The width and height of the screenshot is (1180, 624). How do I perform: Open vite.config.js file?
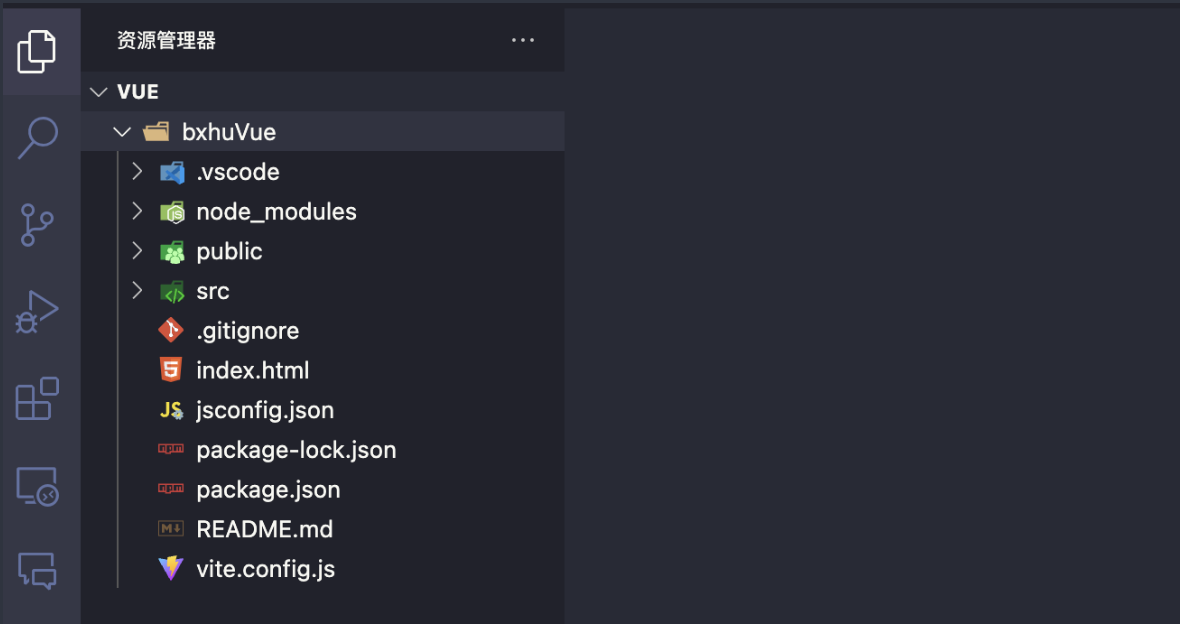[265, 569]
